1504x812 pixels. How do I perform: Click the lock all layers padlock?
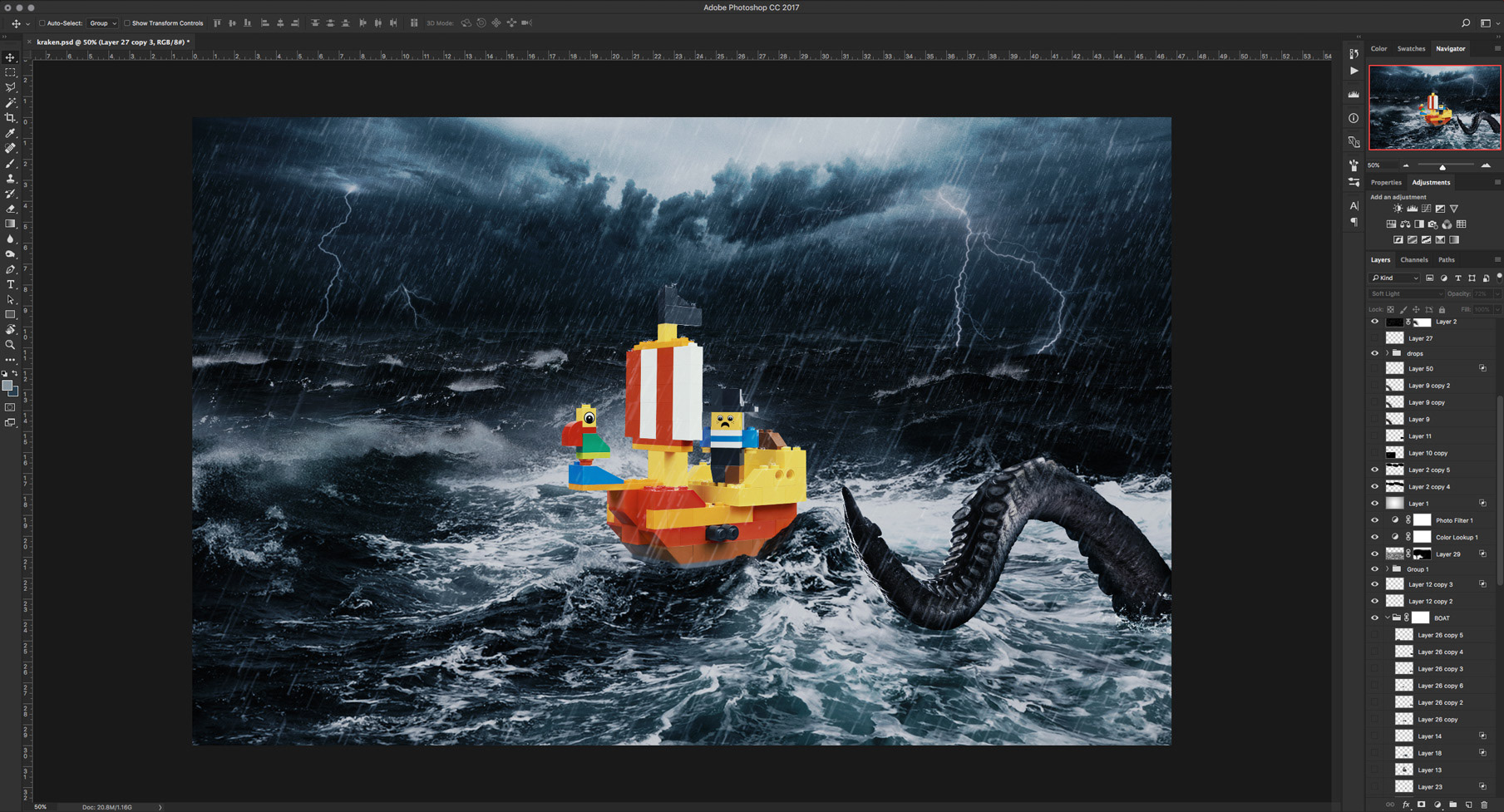[x=1442, y=309]
